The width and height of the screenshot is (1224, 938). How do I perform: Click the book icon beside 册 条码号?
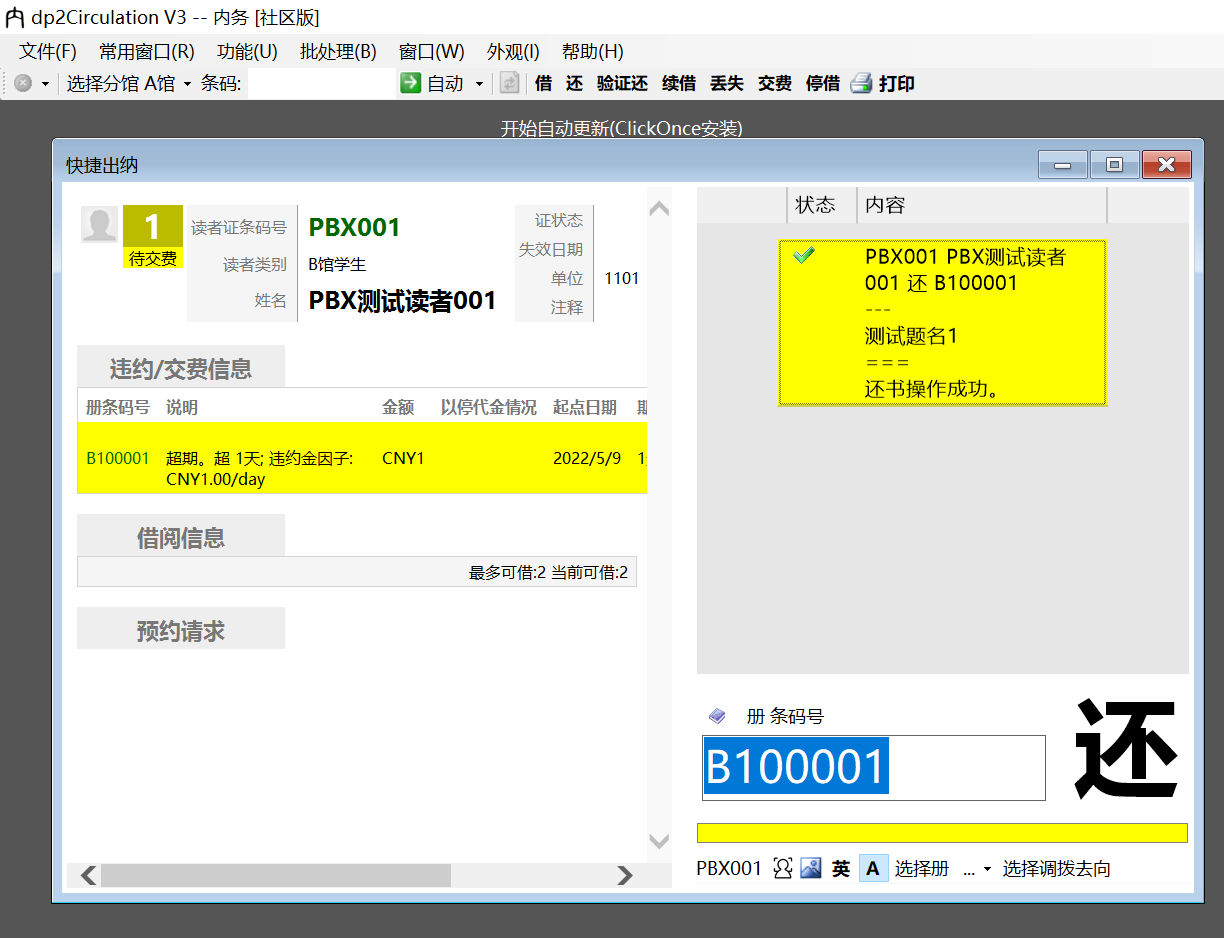pos(716,716)
